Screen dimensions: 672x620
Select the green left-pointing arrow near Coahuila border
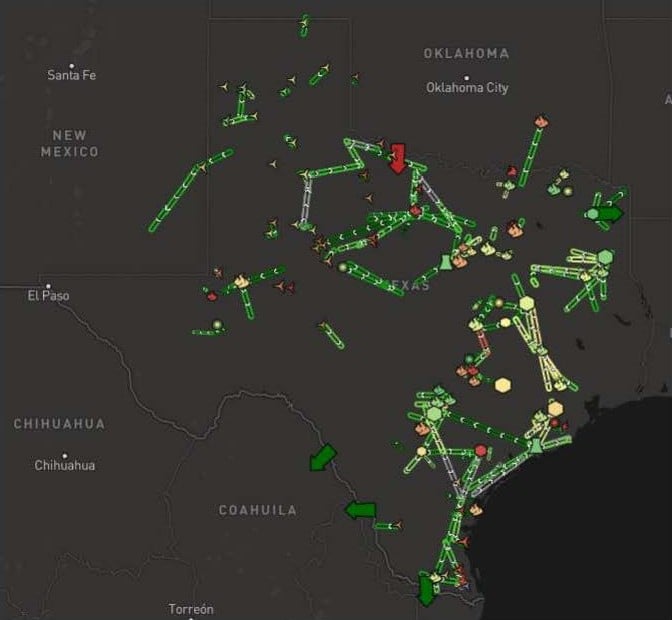pyautogui.click(x=360, y=510)
